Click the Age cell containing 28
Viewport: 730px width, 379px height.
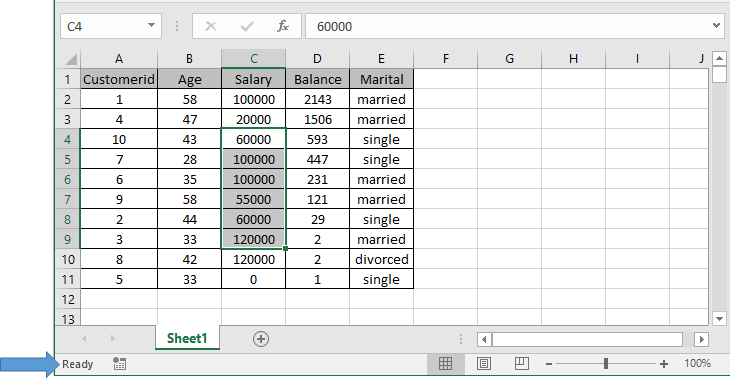click(189, 159)
